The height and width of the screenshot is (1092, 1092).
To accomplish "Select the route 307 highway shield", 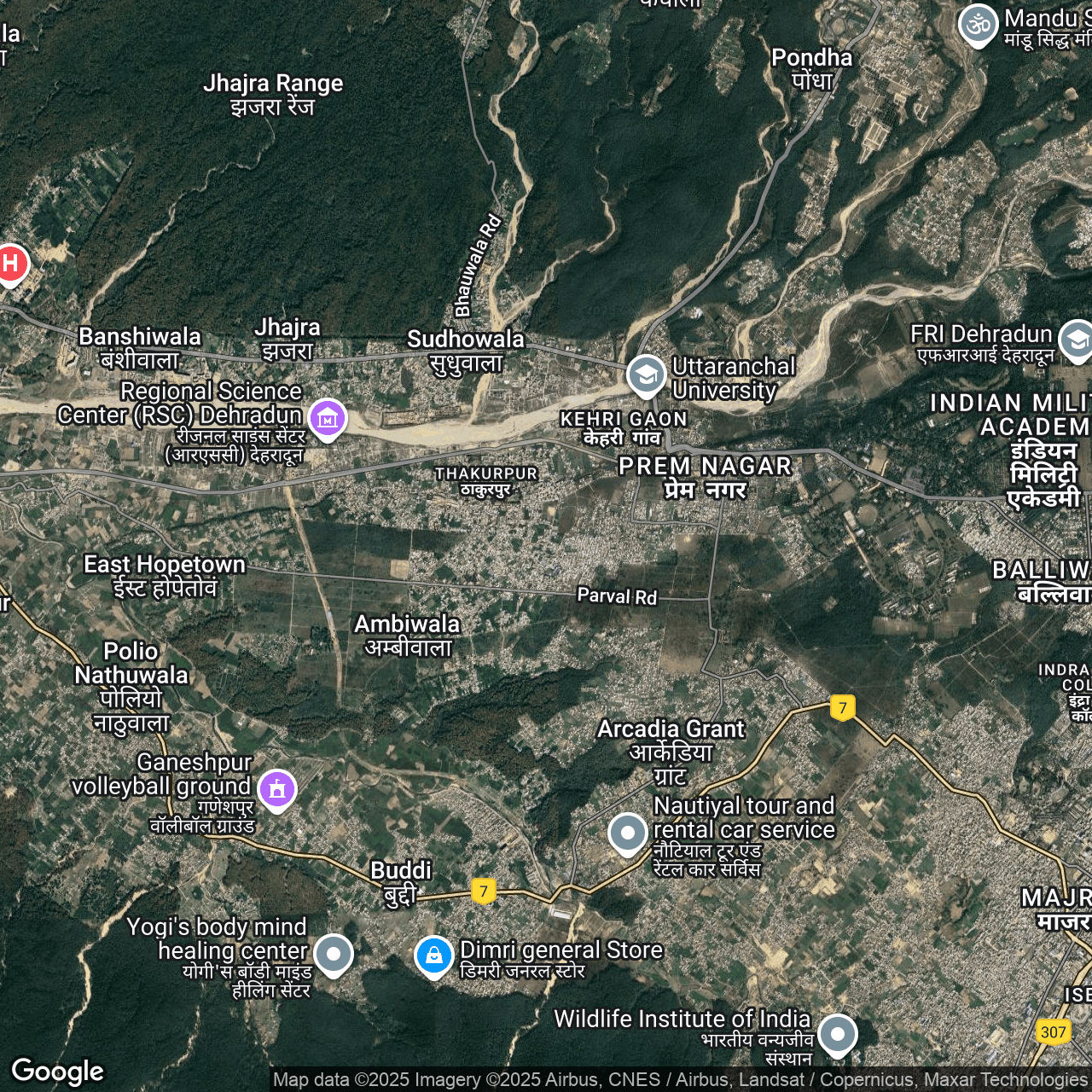I will click(1053, 1031).
